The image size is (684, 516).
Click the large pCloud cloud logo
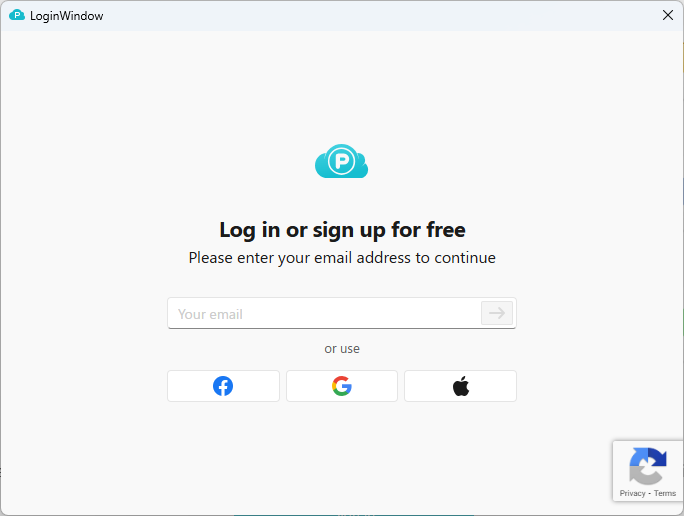[342, 161]
